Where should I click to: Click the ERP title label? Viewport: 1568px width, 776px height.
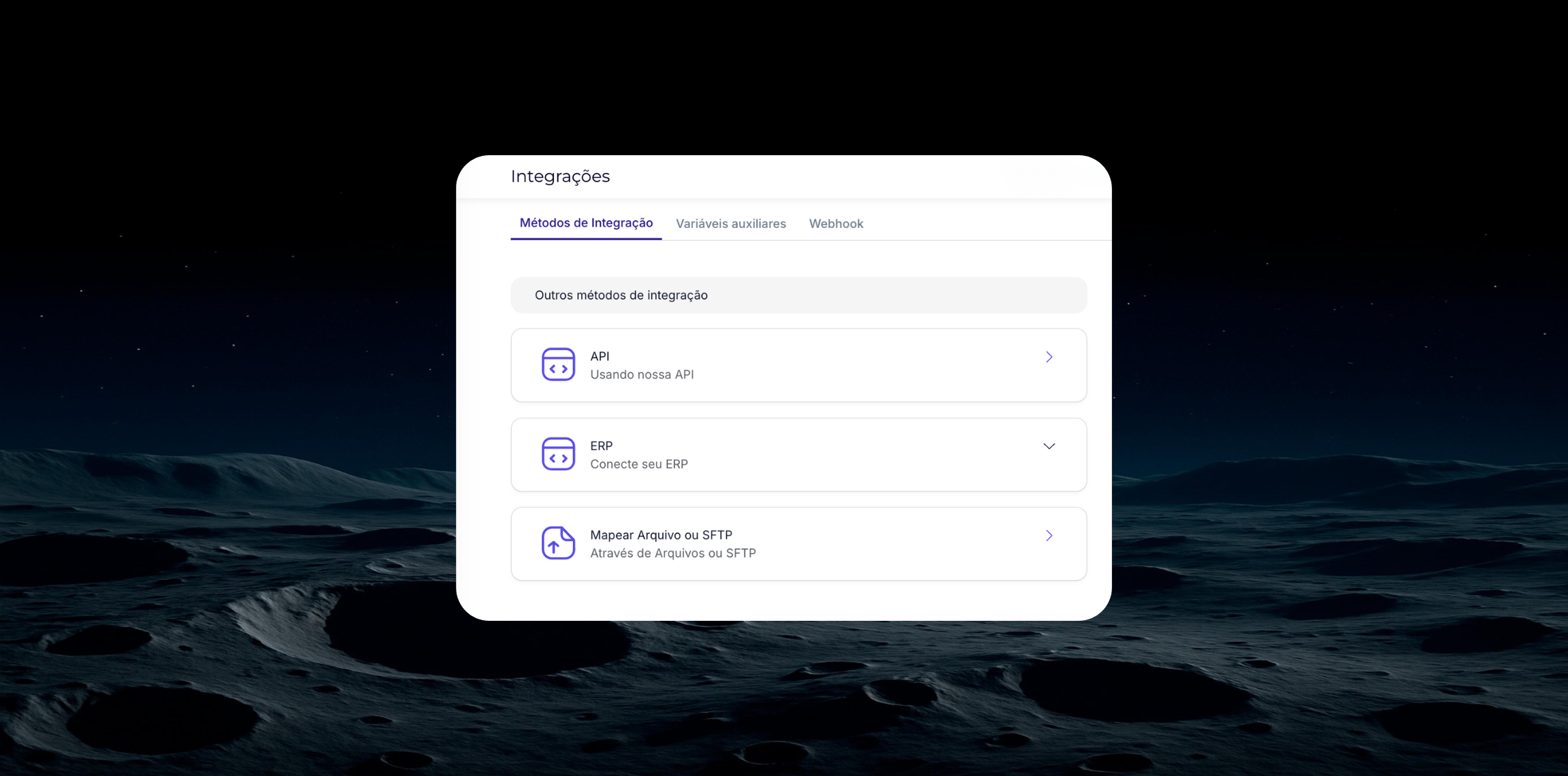pos(601,446)
